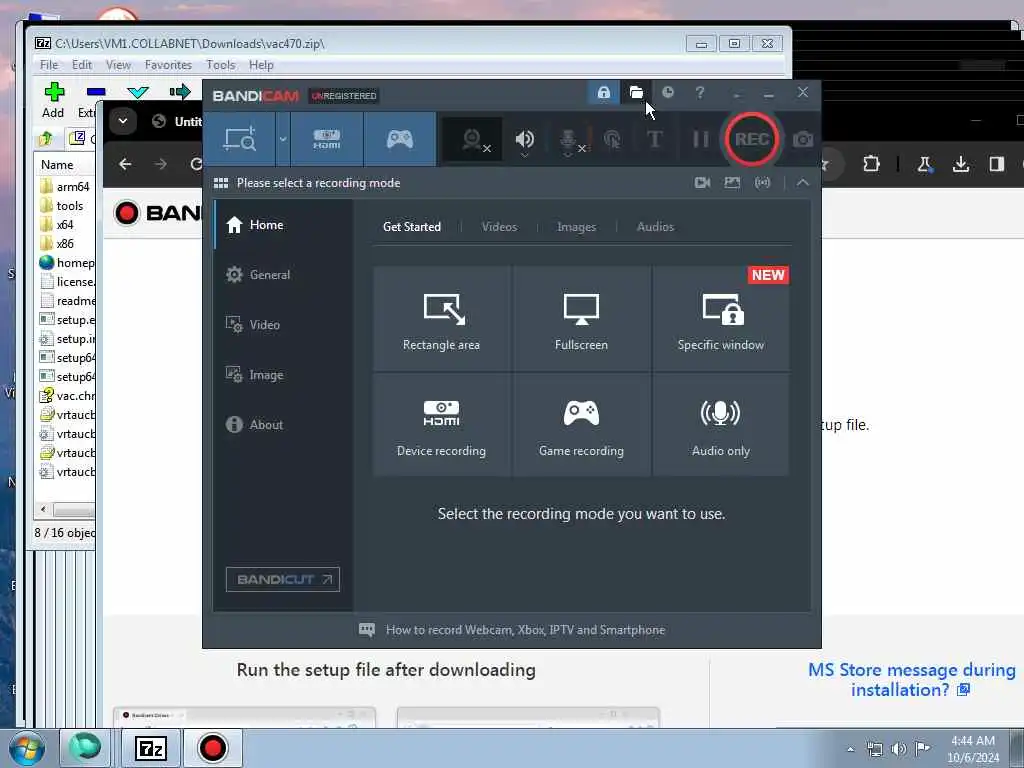Screen dimensions: 1024x768
Task: Open Video settings in Bandicam sidebar
Action: tap(283, 325)
